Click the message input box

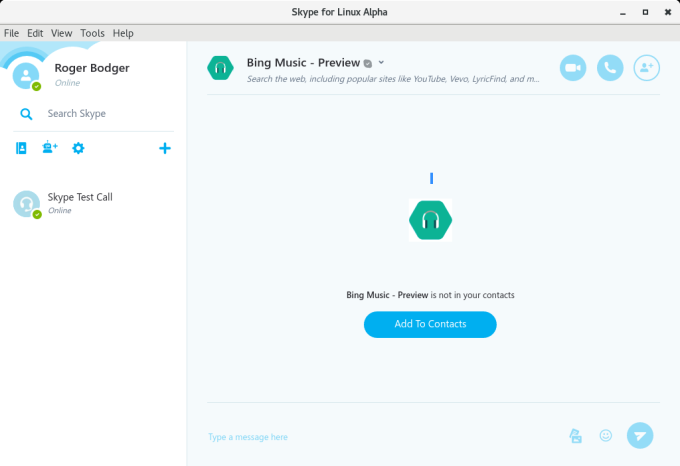pyautogui.click(x=380, y=437)
